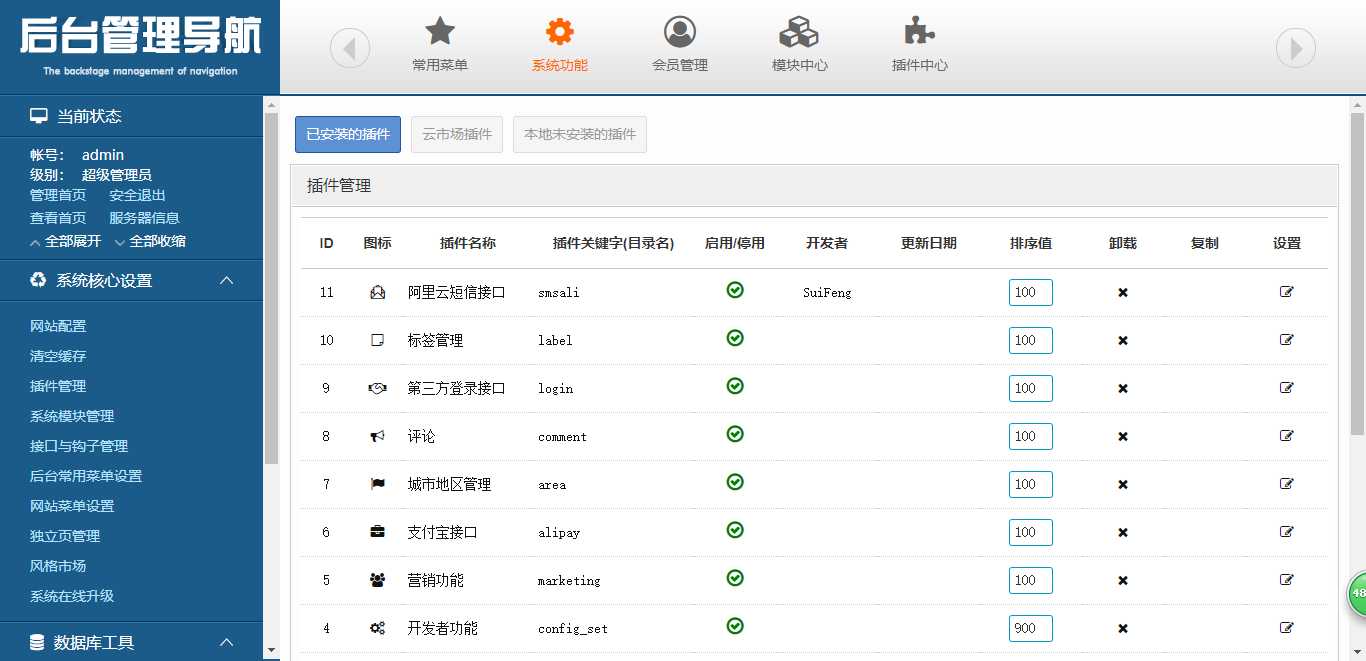Open 服务器信息 link
Viewport: 1366px width, 661px height.
coord(145,218)
